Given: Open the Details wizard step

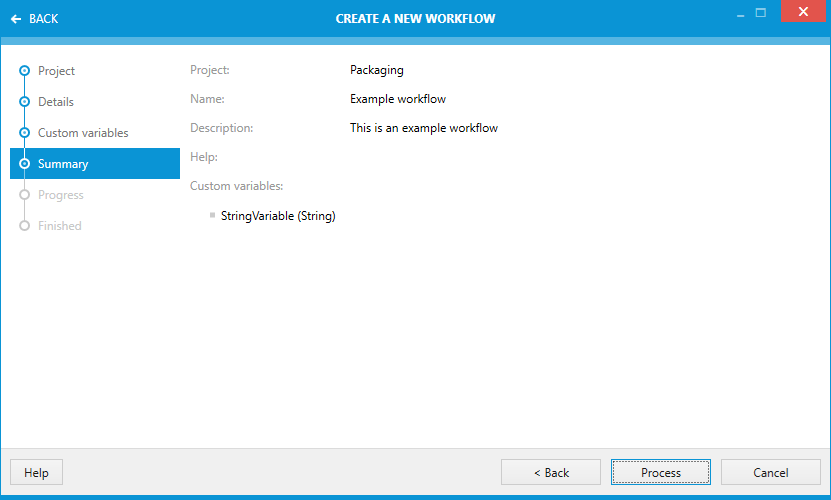Looking at the screenshot, I should click(56, 102).
